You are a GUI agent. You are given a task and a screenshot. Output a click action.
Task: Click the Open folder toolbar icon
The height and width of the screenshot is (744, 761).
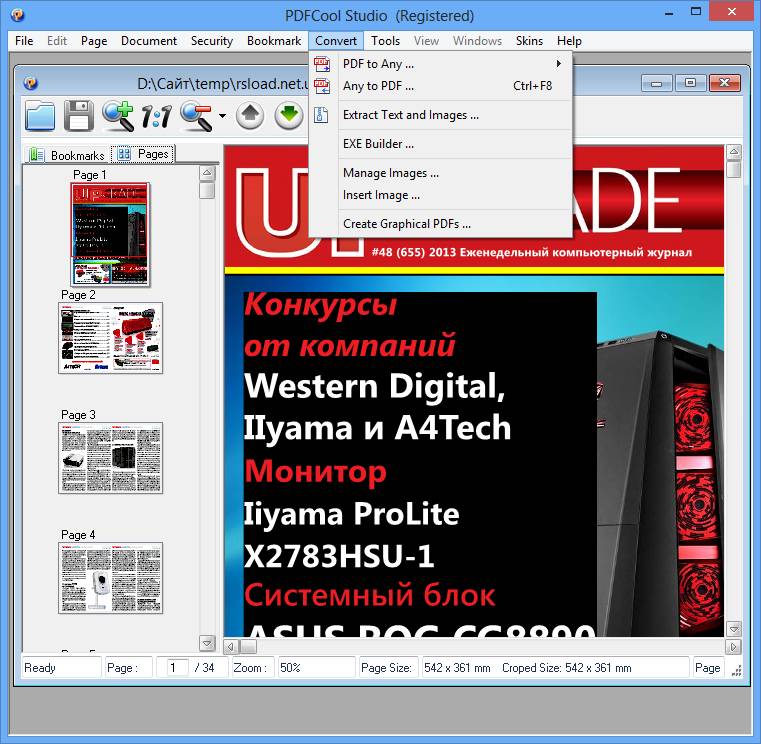[x=40, y=116]
